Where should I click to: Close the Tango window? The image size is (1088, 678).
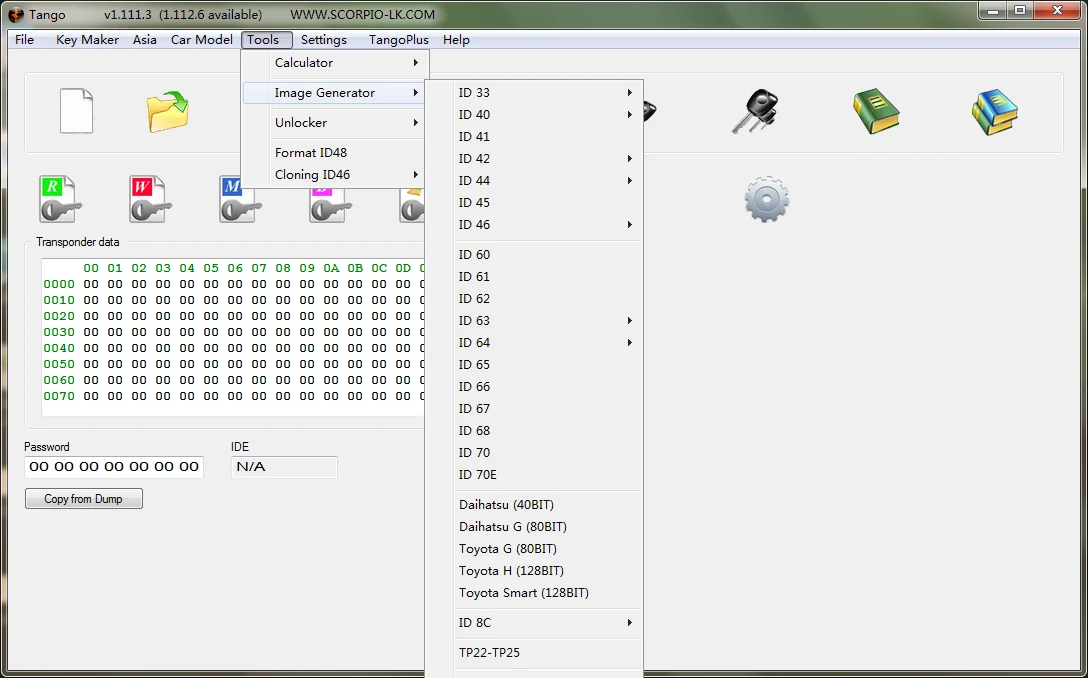point(1057,10)
